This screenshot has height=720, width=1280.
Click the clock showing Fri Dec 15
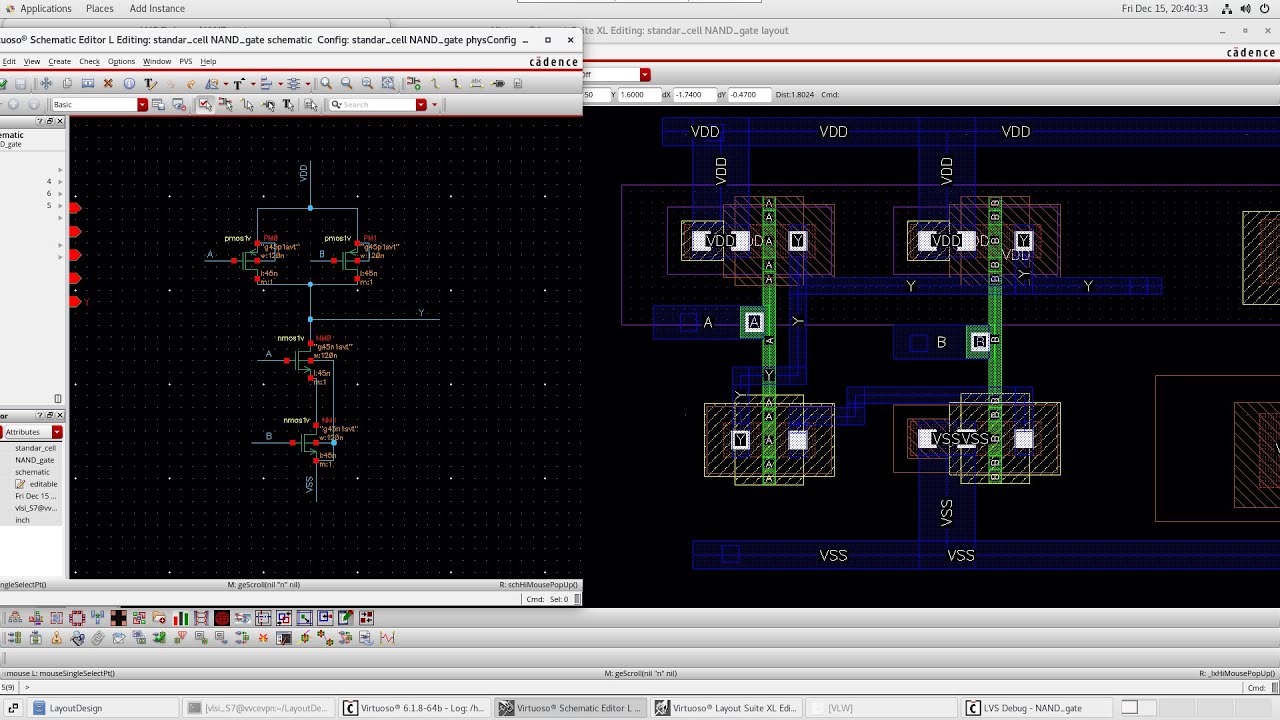[x=1165, y=8]
